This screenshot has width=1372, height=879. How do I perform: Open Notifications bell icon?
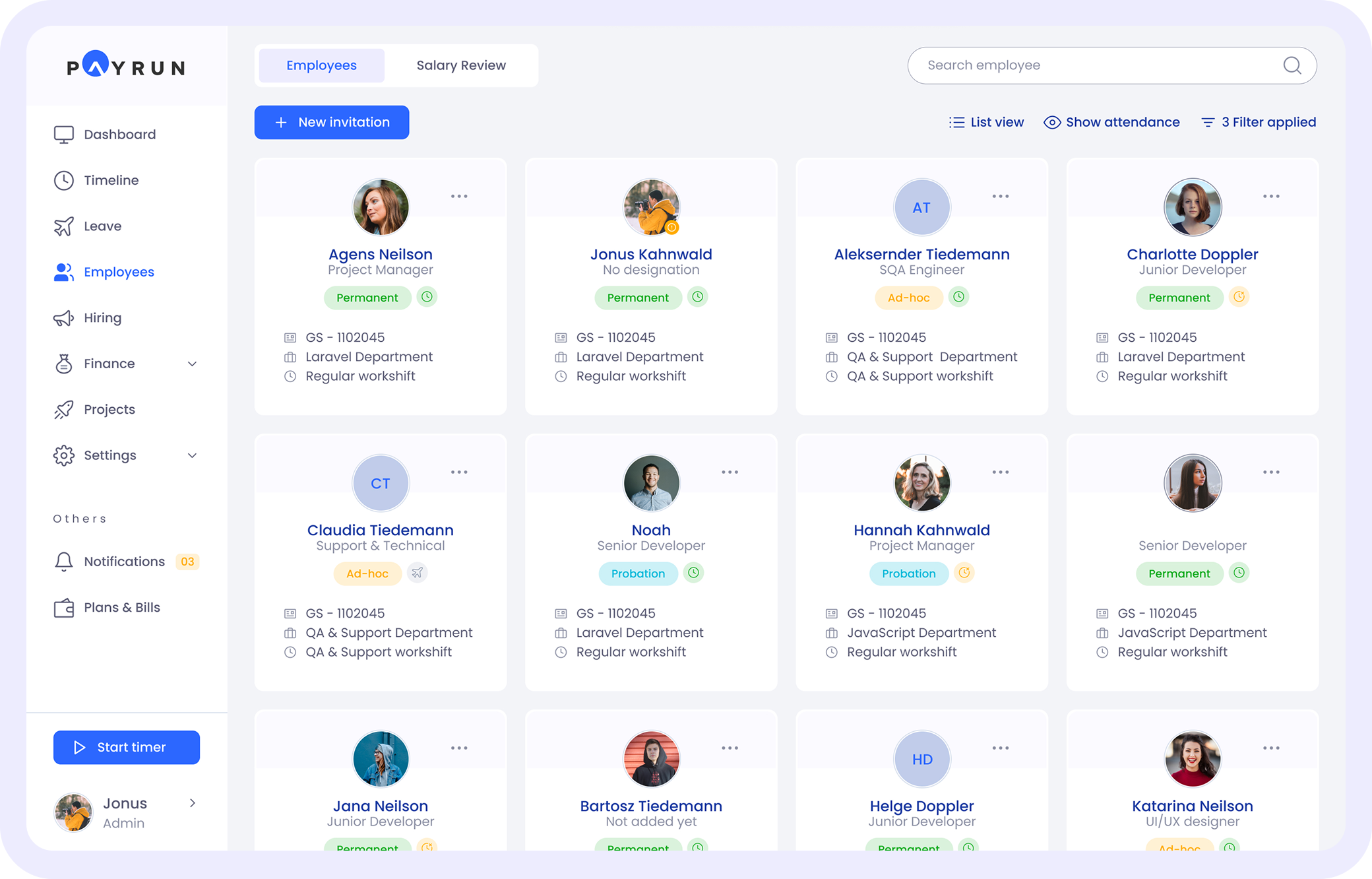(x=63, y=562)
